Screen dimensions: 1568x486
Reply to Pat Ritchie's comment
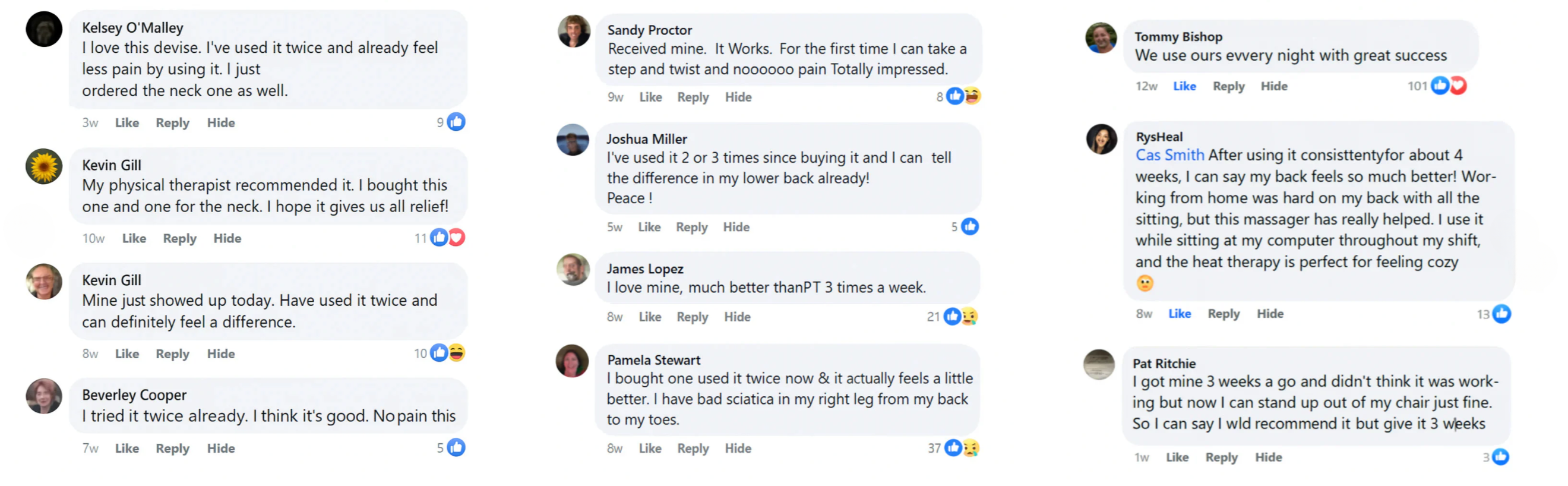(x=1221, y=457)
